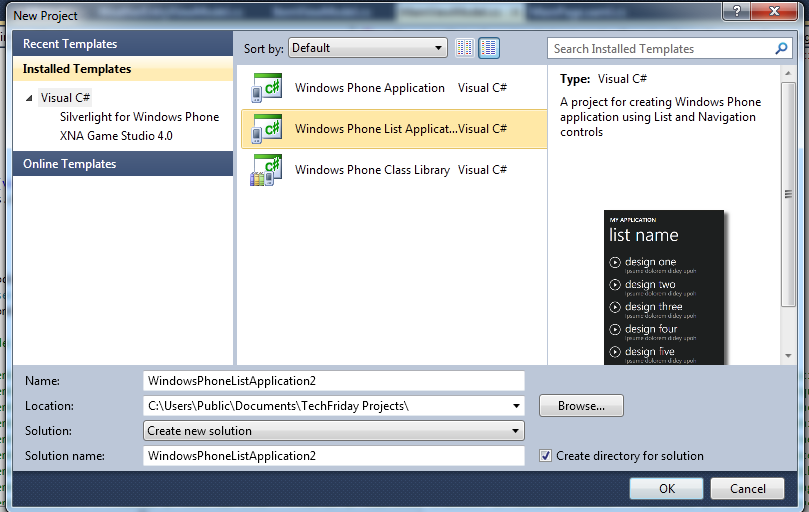This screenshot has width=809, height=512.
Task: Click the Windows Phone Class Library icon
Action: click(x=266, y=170)
